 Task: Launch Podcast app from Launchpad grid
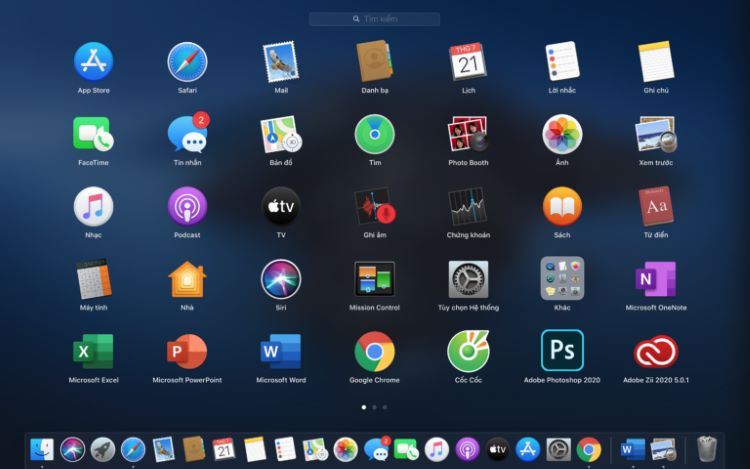coord(187,207)
